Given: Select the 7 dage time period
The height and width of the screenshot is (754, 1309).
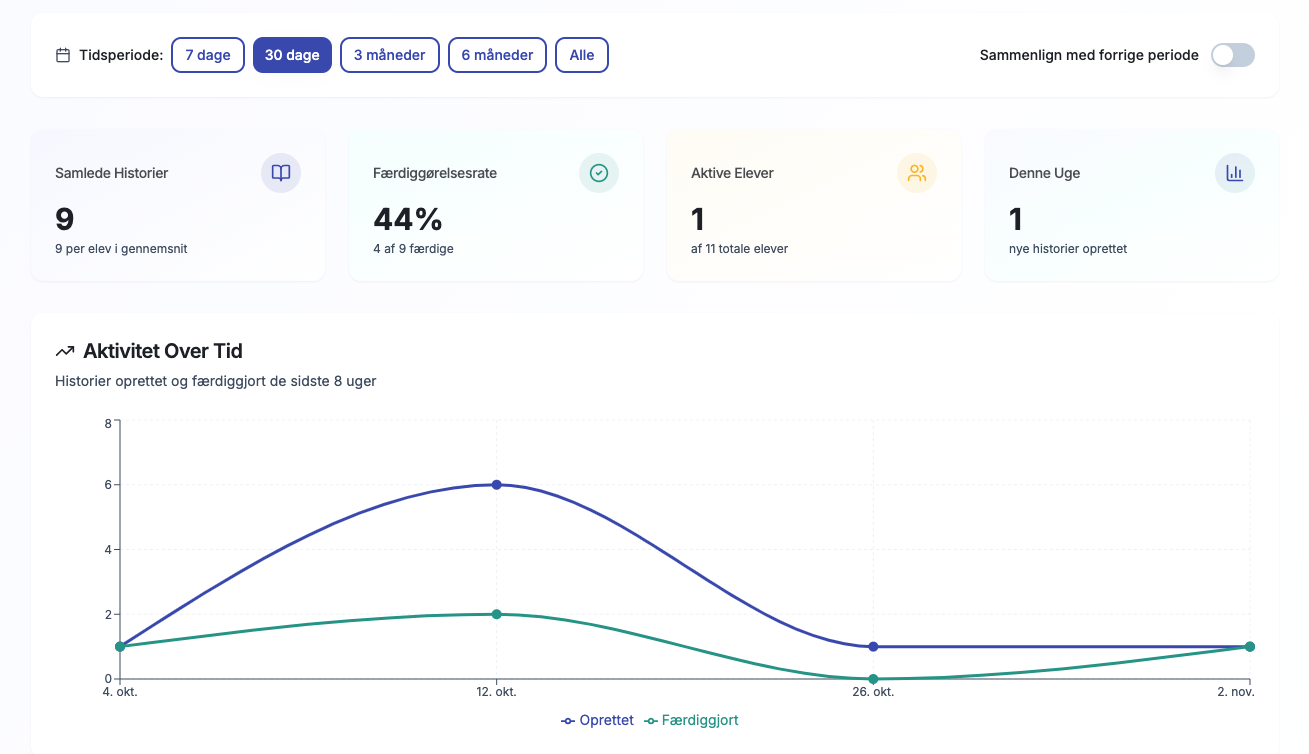Looking at the screenshot, I should click(208, 55).
